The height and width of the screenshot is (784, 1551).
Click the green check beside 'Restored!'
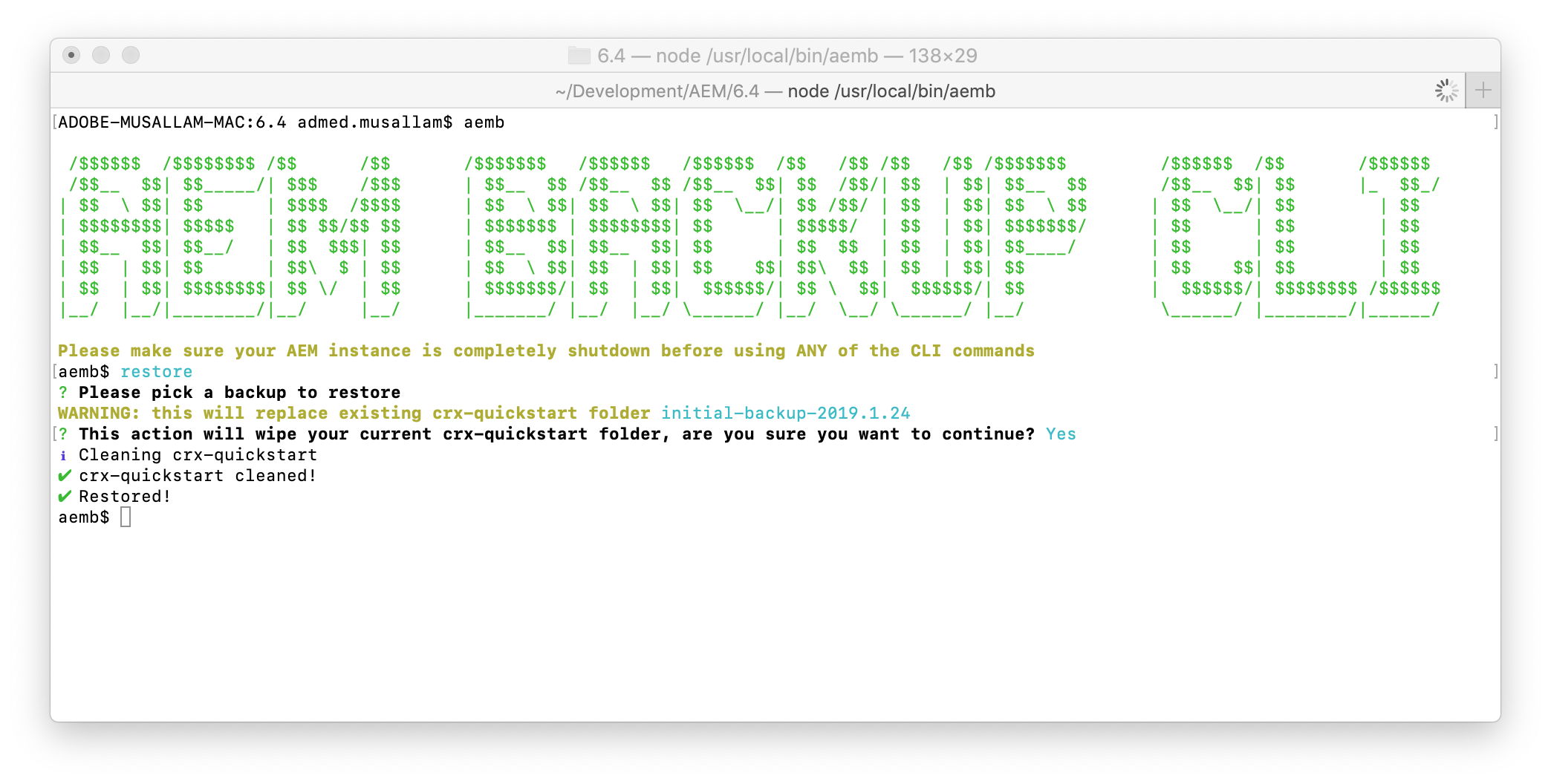click(x=65, y=496)
